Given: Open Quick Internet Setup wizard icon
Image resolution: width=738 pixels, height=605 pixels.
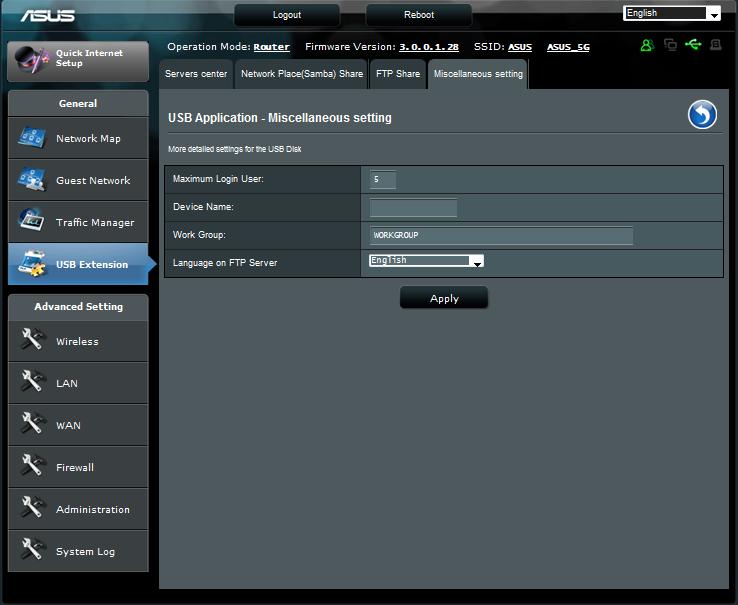Looking at the screenshot, I should (32, 60).
